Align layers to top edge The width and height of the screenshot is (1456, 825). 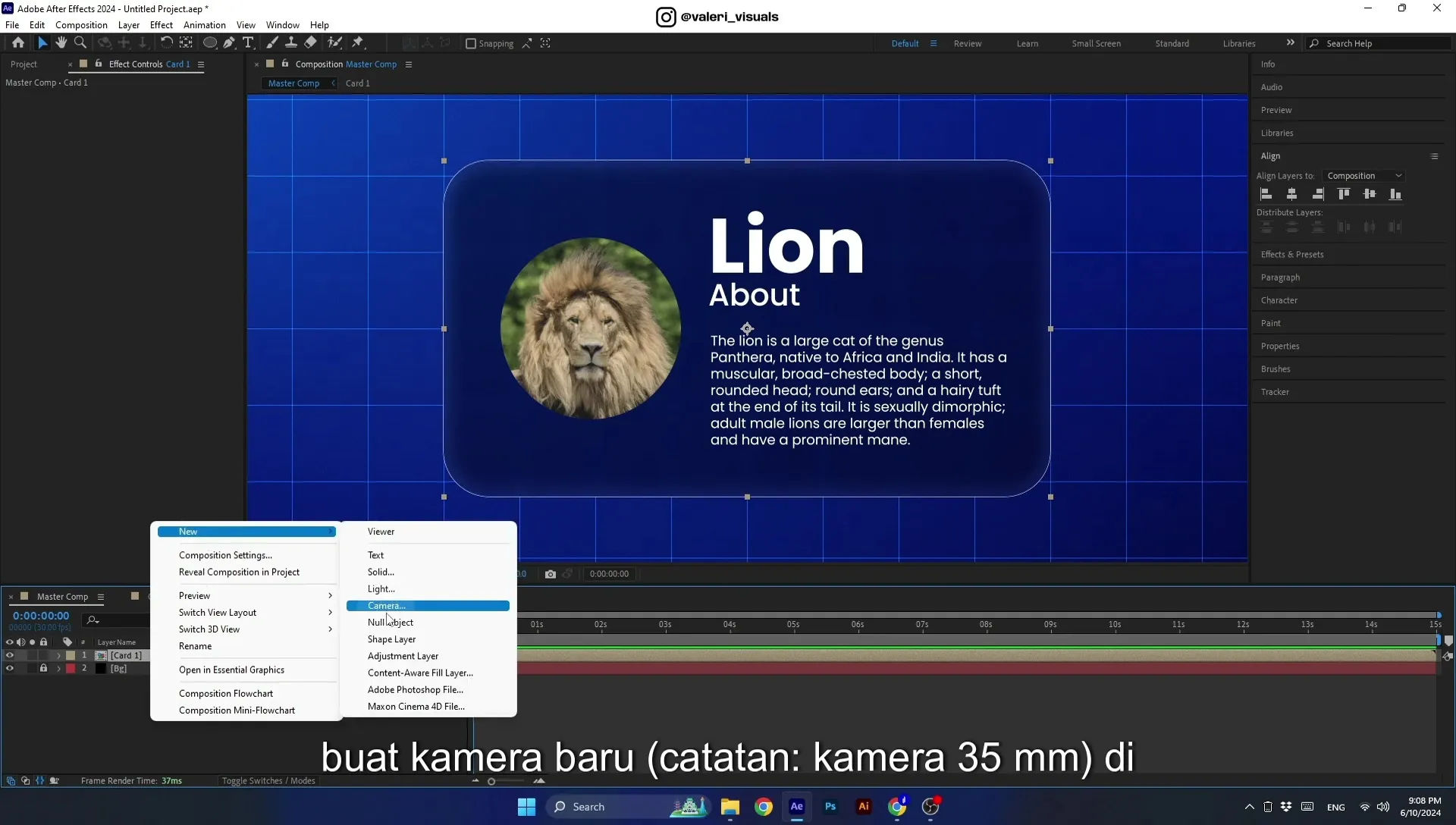[x=1344, y=194]
